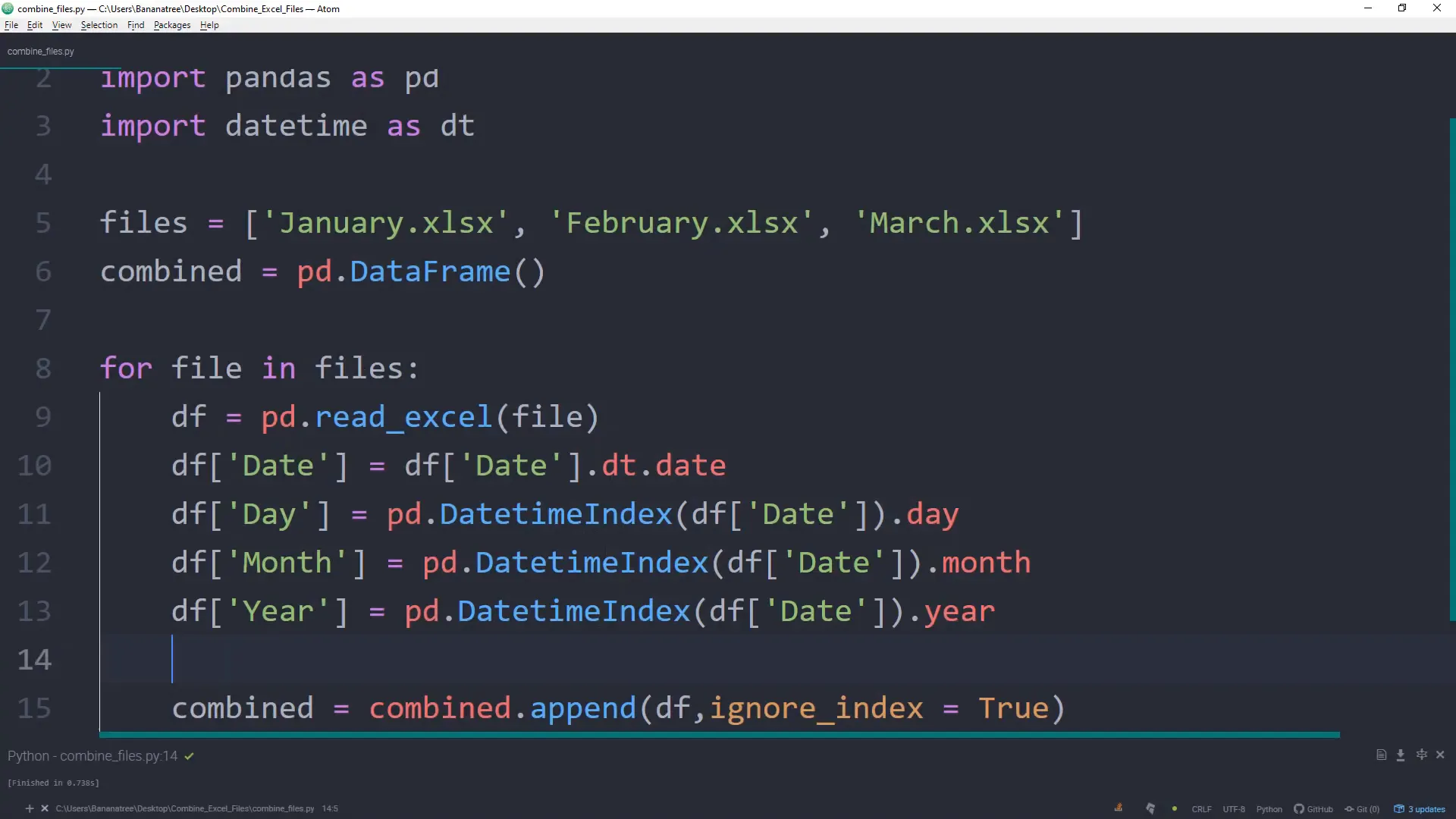The width and height of the screenshot is (1456, 819).
Task: Open line-ending selector by clicking CRLF
Action: tap(1202, 808)
